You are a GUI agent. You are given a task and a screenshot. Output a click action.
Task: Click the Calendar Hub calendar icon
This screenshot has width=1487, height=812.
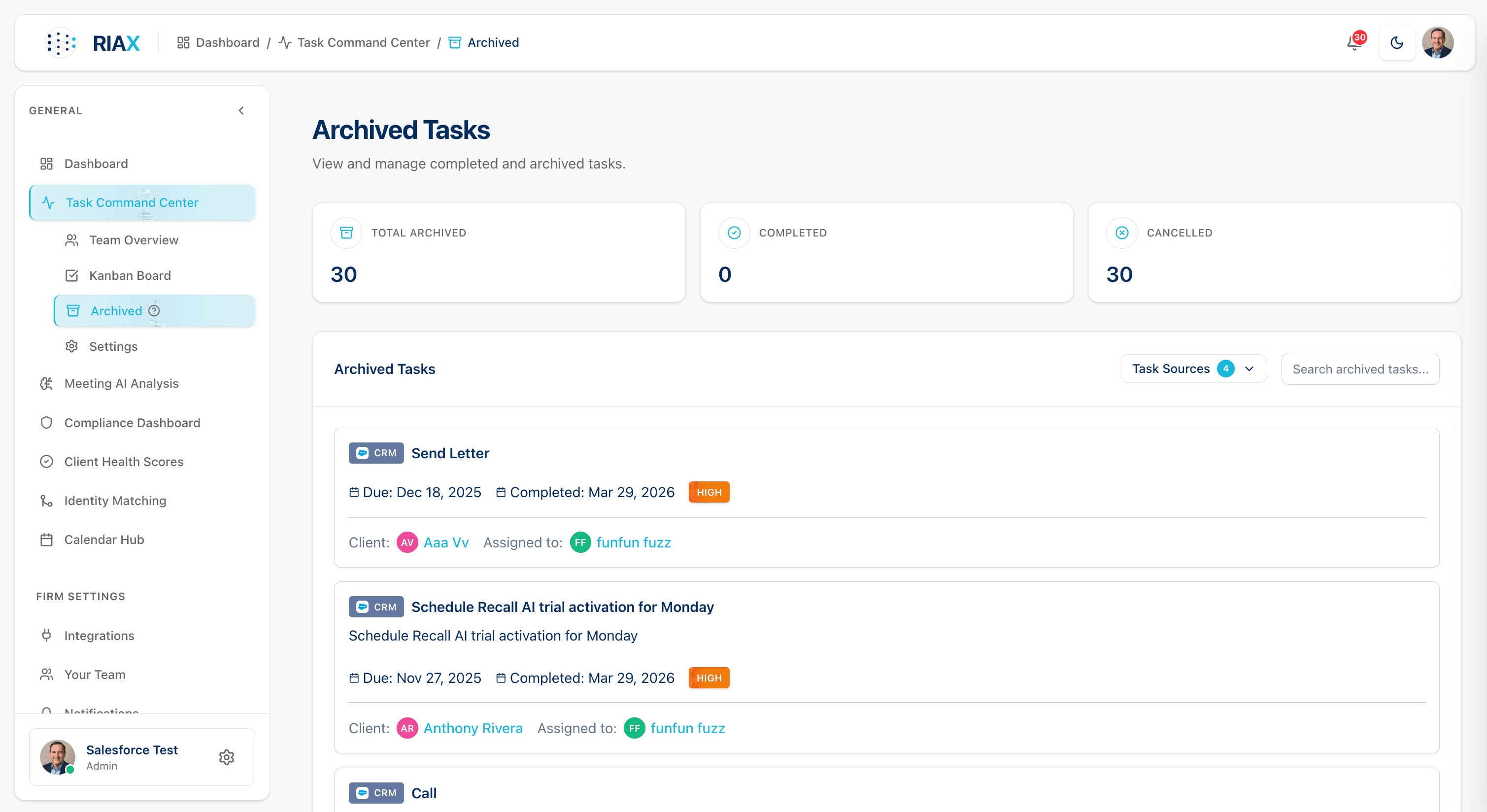pyautogui.click(x=47, y=540)
